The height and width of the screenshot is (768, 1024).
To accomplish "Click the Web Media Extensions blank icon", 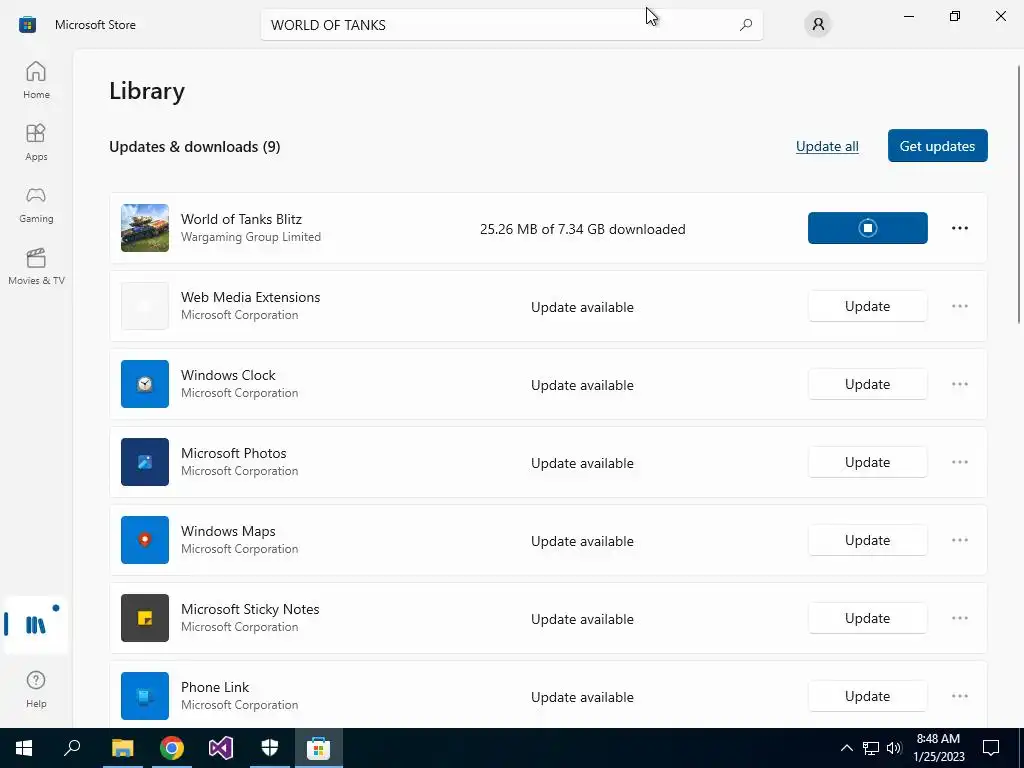I will click(x=145, y=306).
